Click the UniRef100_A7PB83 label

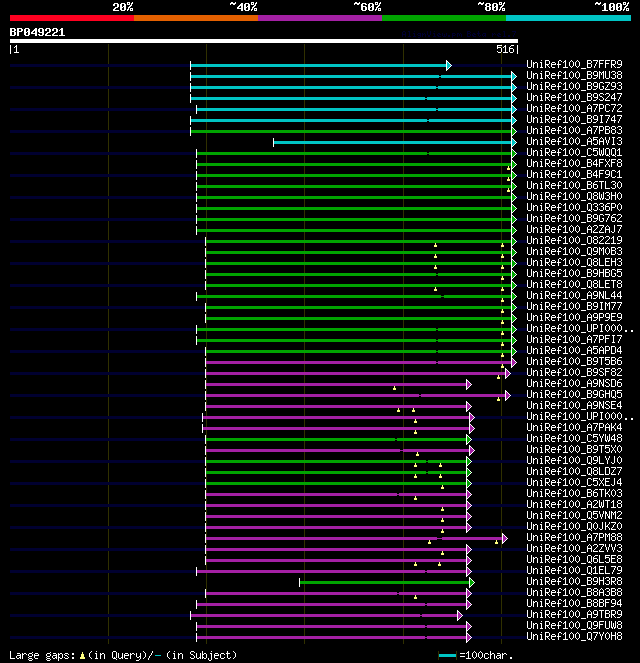(574, 130)
